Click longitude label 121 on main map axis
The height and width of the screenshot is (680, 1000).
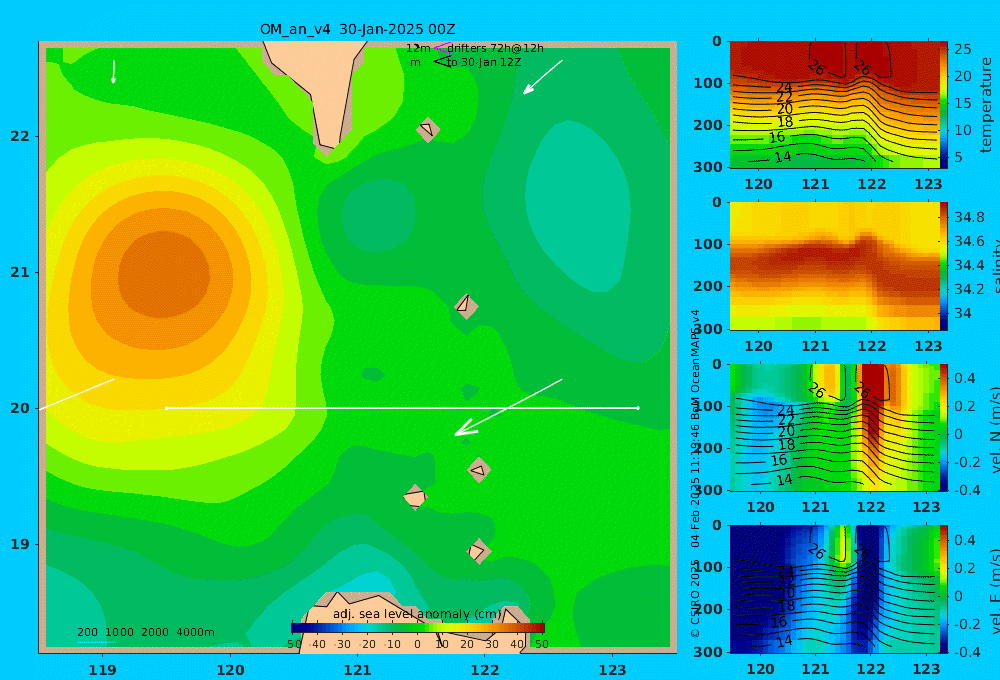click(x=358, y=670)
